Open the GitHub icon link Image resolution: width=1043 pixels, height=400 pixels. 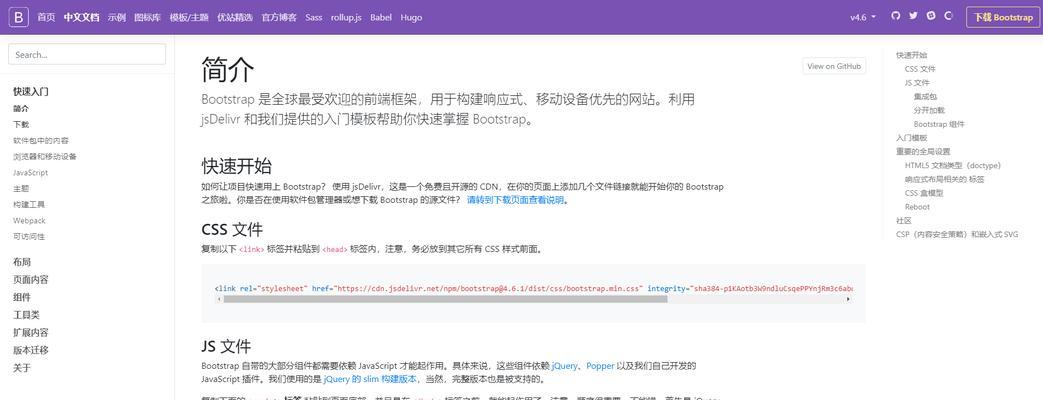pyautogui.click(x=896, y=16)
